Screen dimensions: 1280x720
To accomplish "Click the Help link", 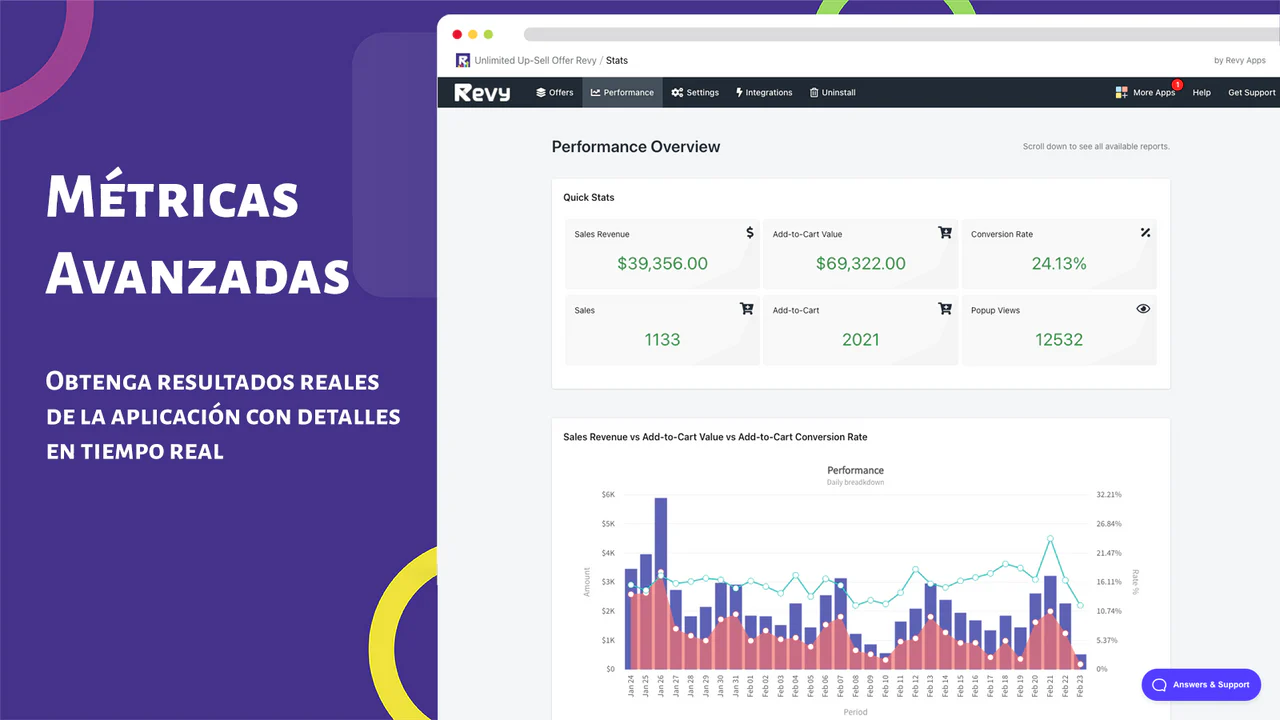I will [x=1202, y=92].
